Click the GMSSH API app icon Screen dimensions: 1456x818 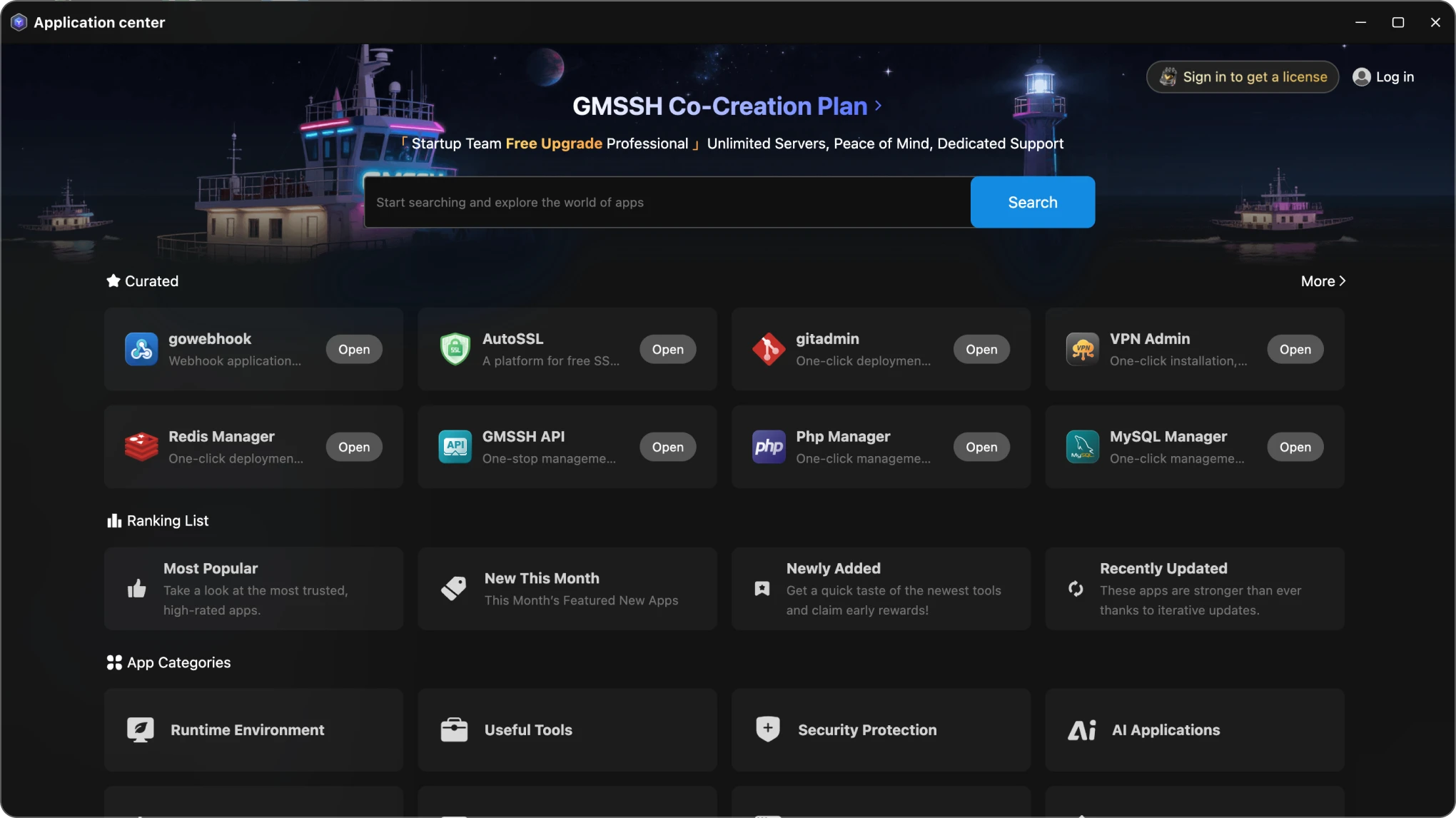(455, 447)
